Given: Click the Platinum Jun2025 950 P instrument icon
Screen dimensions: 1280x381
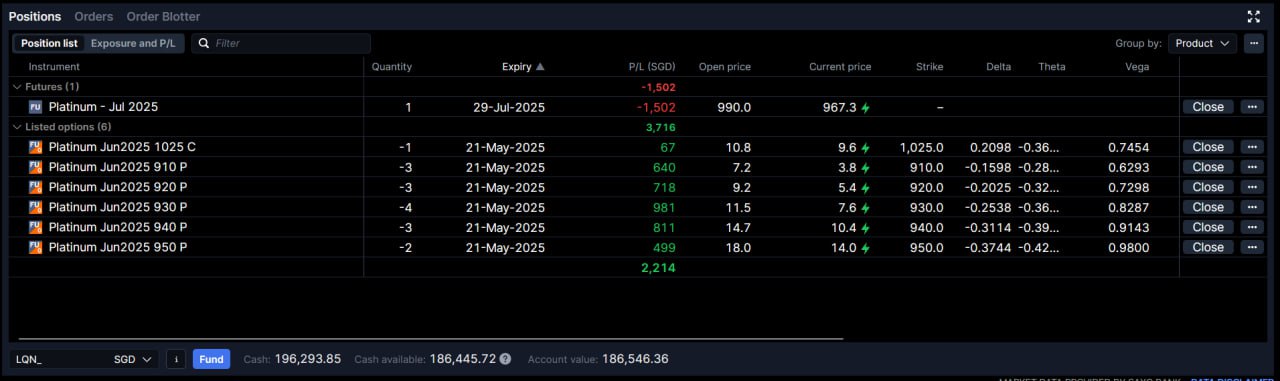Looking at the screenshot, I should point(35,247).
